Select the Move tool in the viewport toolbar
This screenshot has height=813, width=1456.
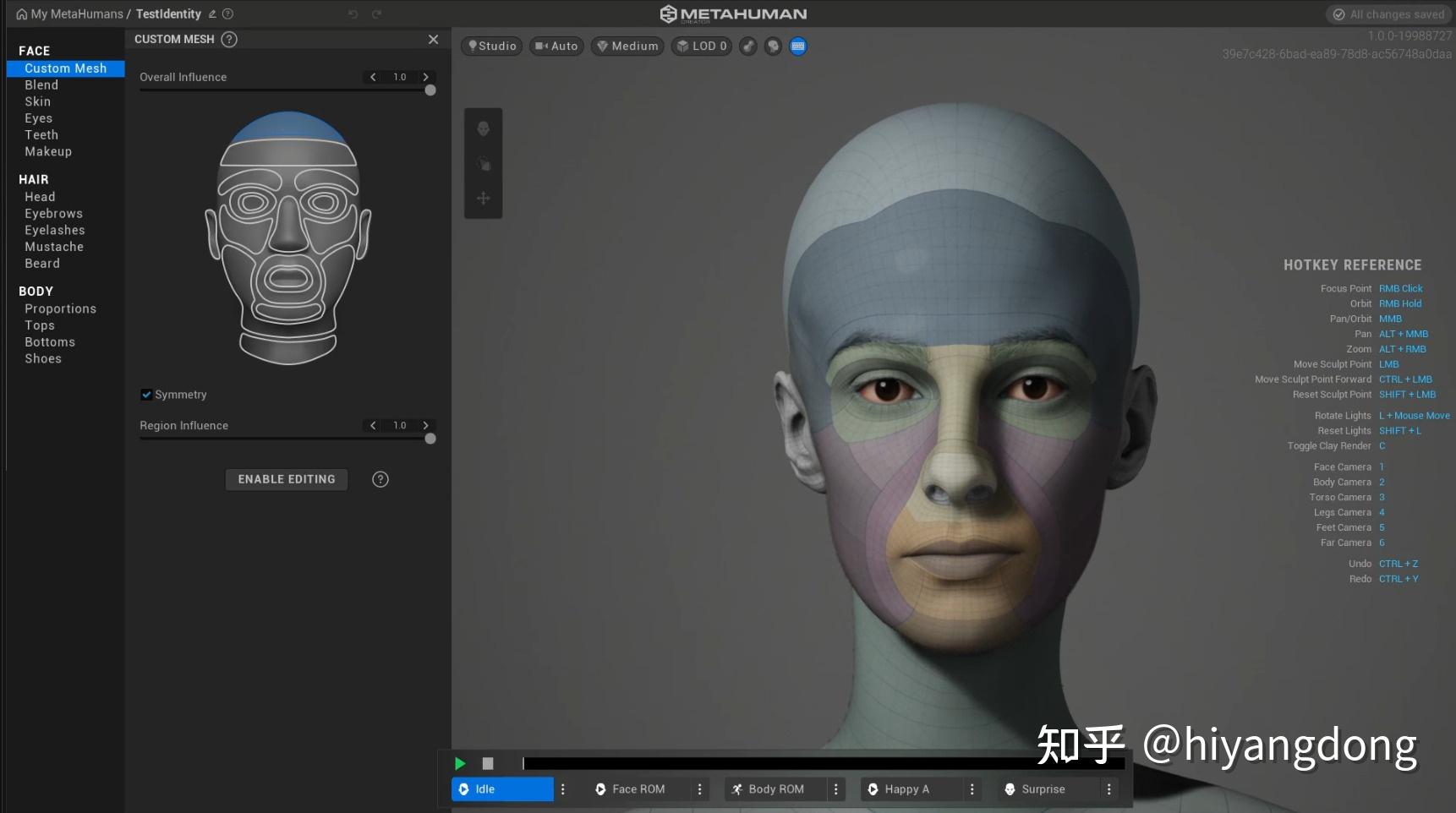(483, 198)
